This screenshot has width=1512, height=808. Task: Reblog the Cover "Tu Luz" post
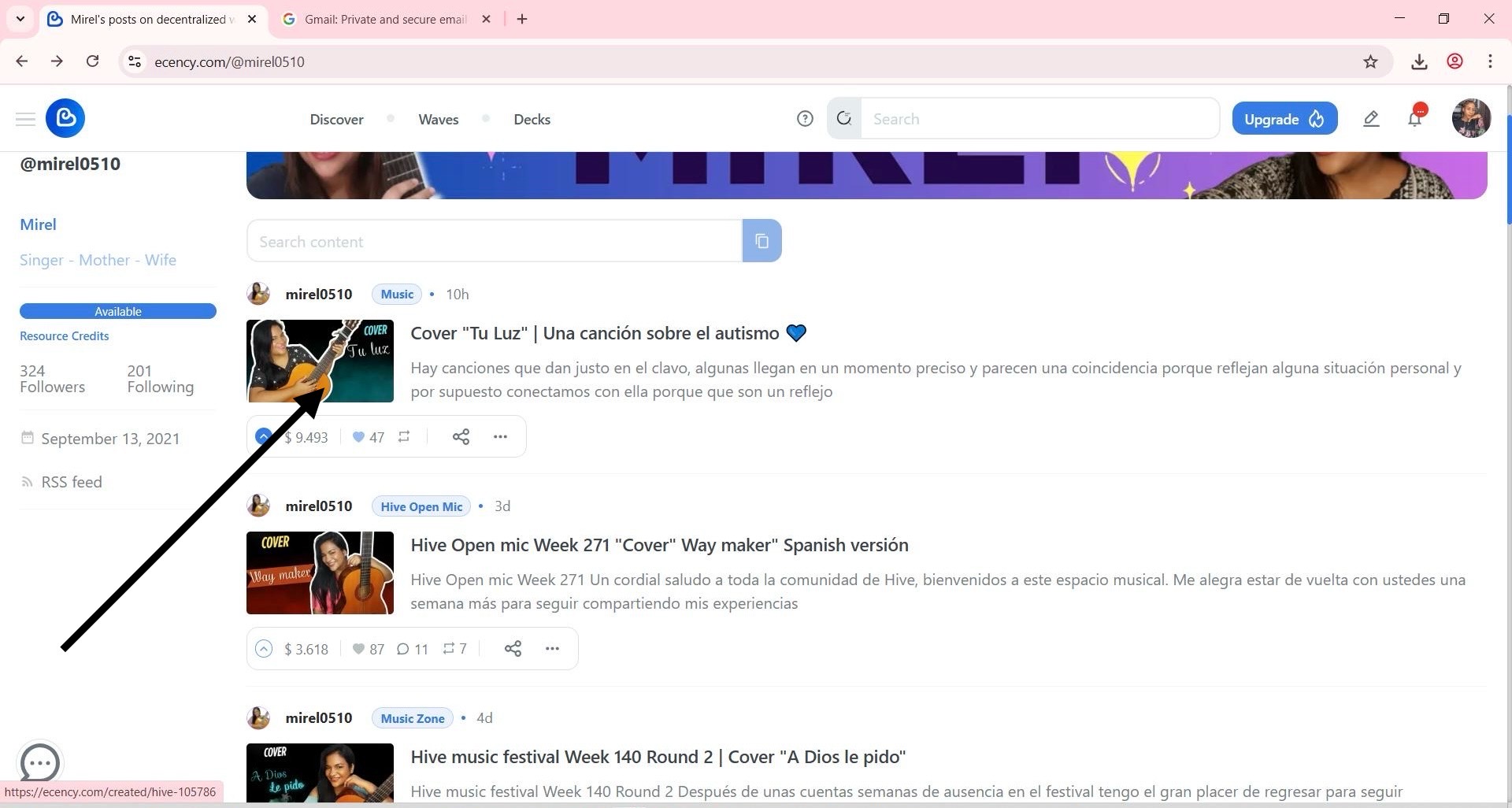404,436
